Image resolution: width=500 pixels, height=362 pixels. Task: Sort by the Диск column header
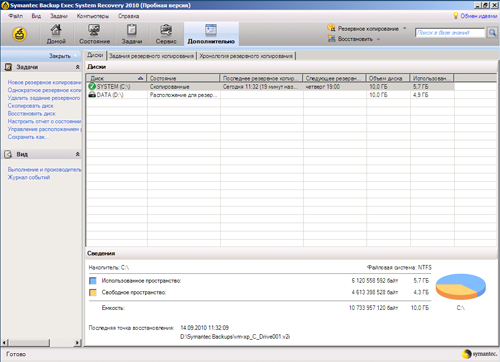[x=116, y=78]
